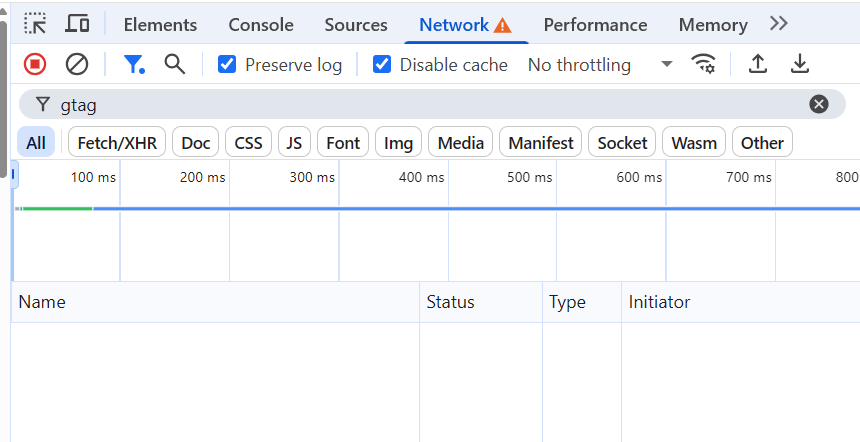Uncheck the Preserve log checkbox

[x=227, y=65]
